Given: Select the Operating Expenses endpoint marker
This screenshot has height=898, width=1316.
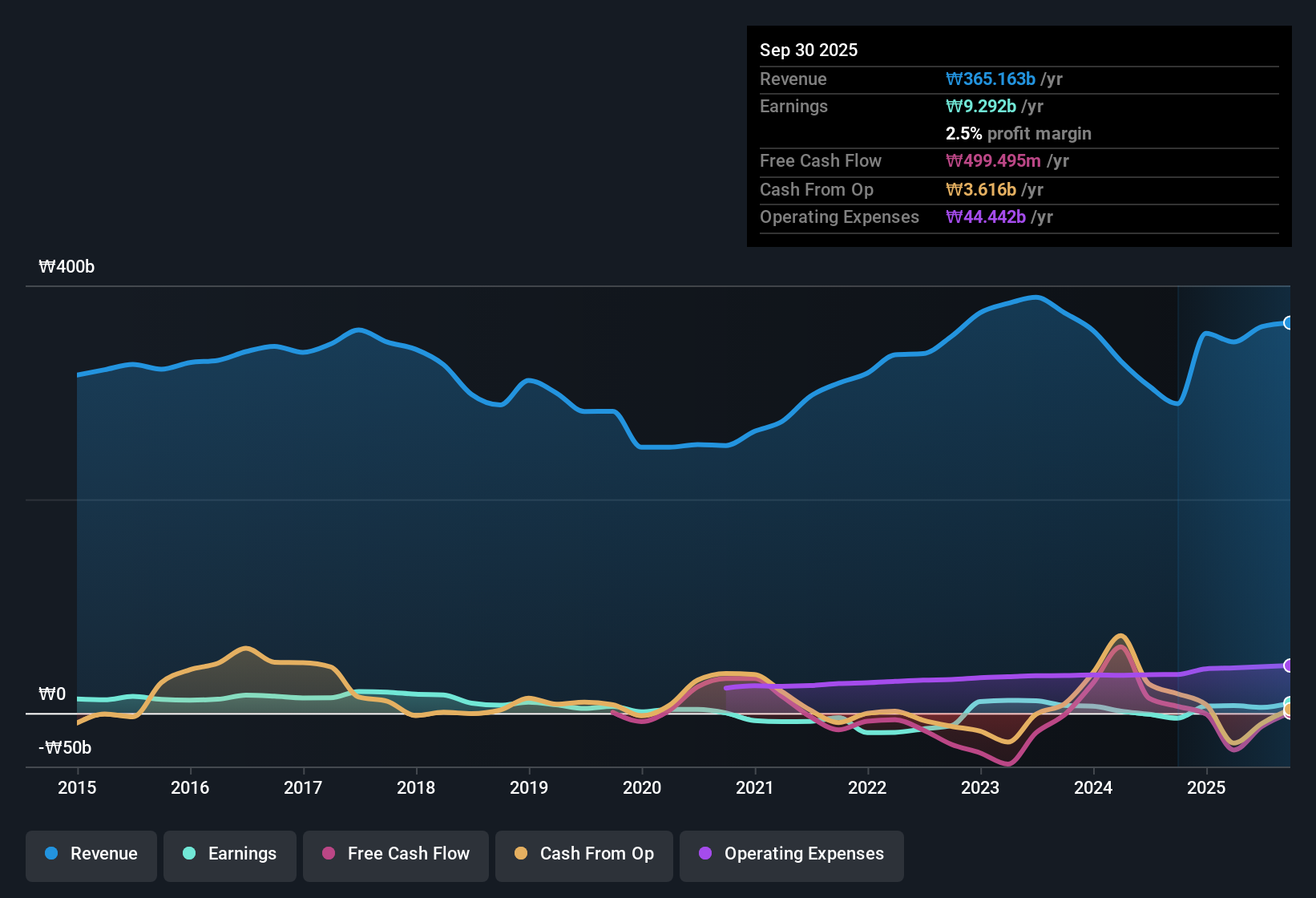Looking at the screenshot, I should (1289, 665).
